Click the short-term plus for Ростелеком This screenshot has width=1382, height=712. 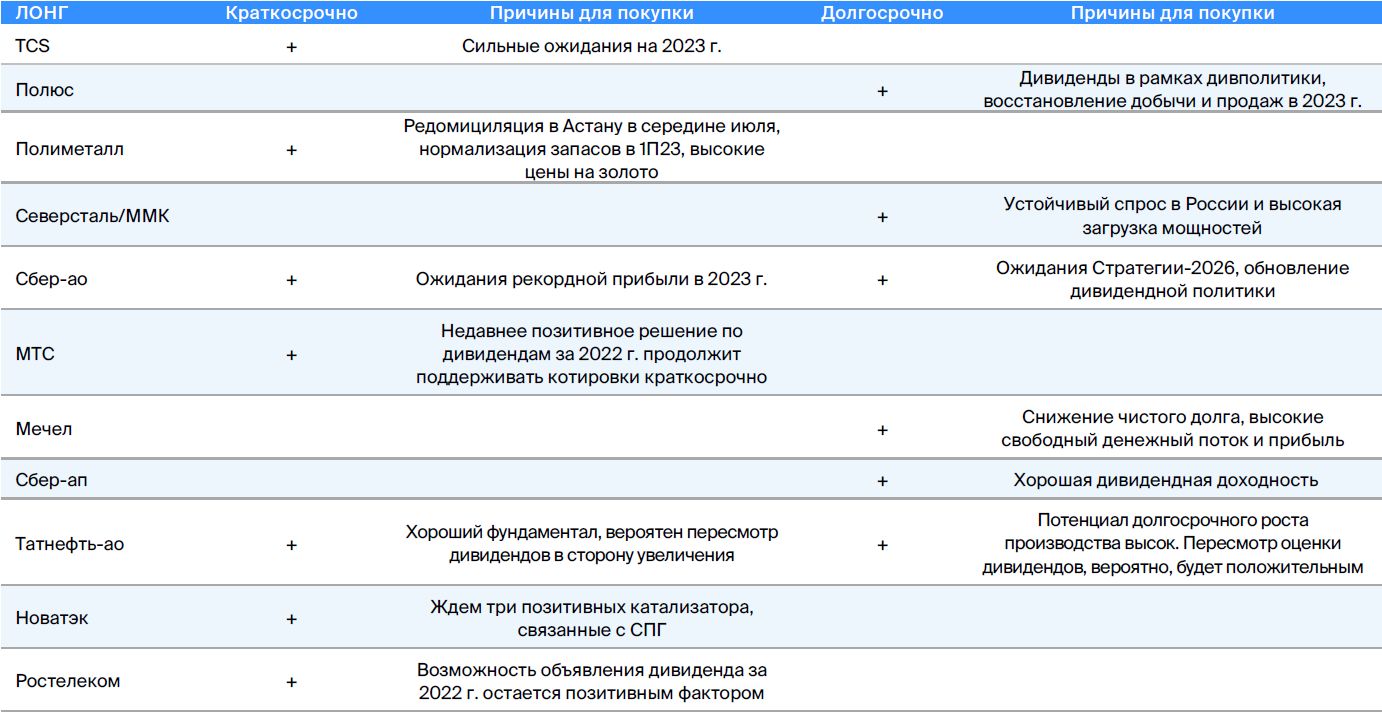pyautogui.click(x=291, y=682)
